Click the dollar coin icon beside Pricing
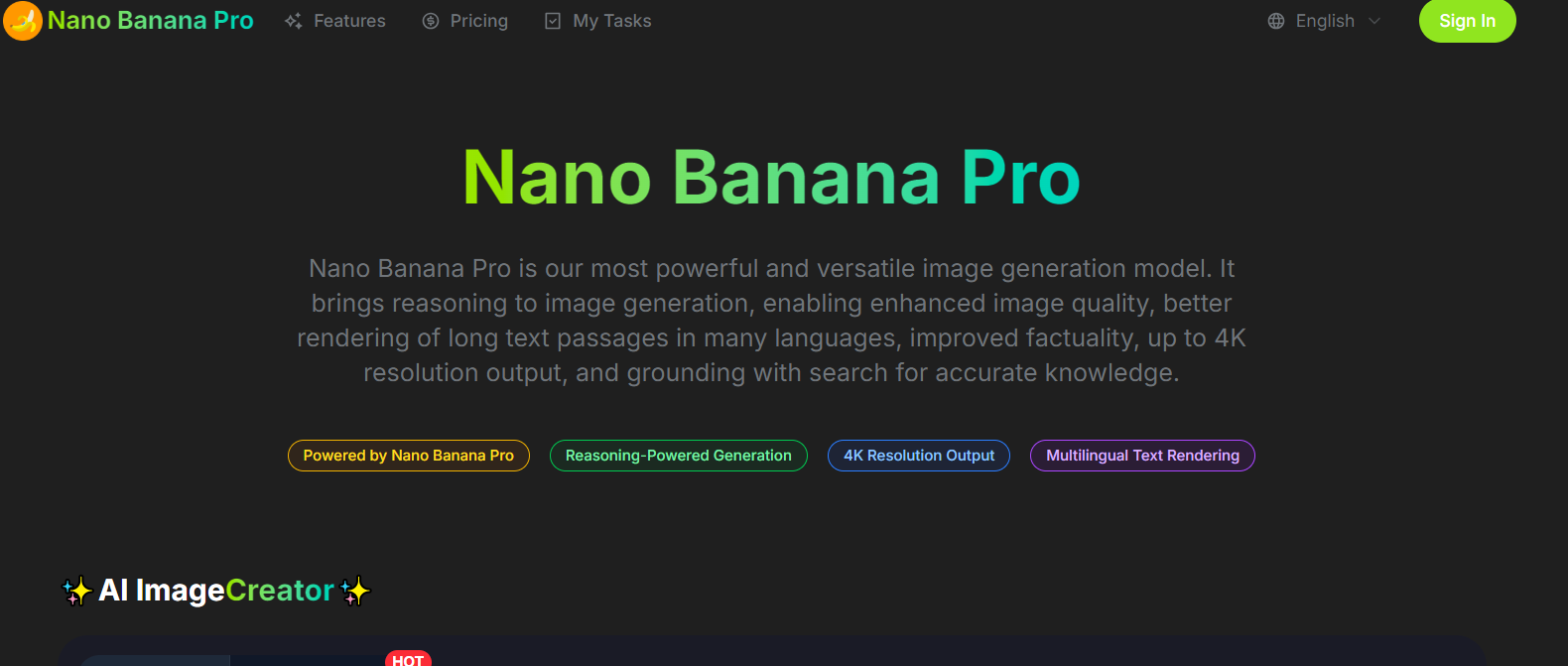 [x=431, y=20]
